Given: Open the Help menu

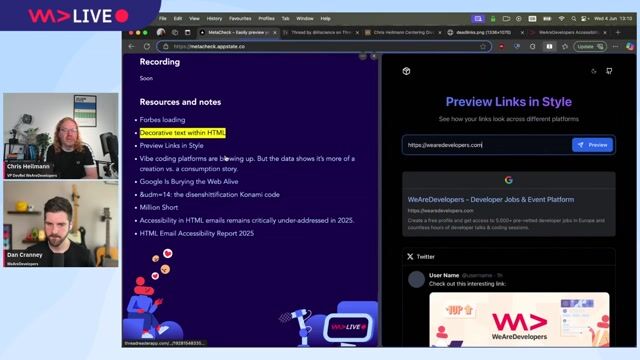Looking at the screenshot, I should pos(325,19).
